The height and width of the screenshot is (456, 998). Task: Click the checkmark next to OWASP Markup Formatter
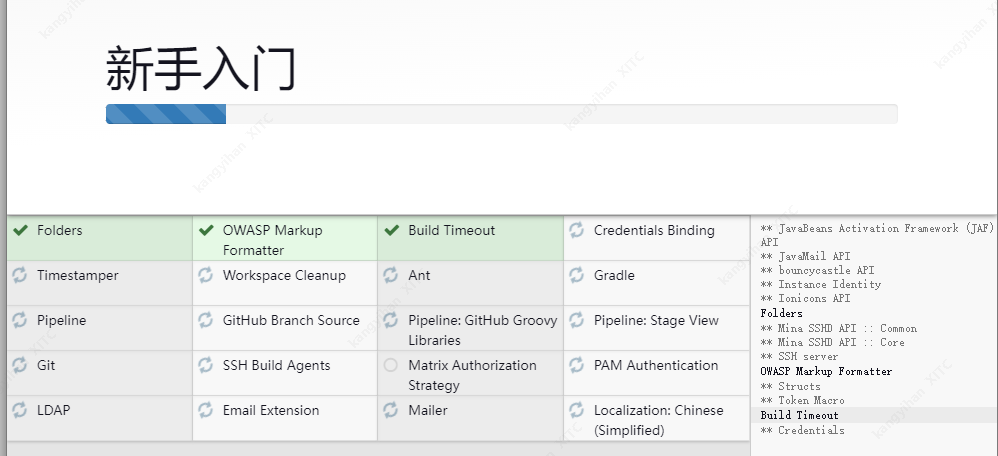pos(206,231)
